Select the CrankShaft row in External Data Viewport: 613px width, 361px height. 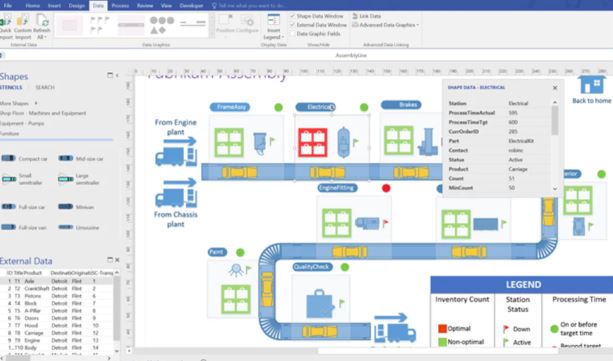coord(57,288)
